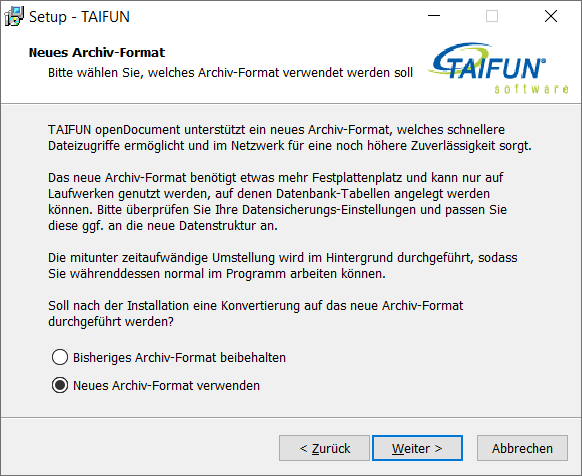Viewport: 582px width, 476px height.
Task: Minimize the Setup window
Action: (x=434, y=16)
